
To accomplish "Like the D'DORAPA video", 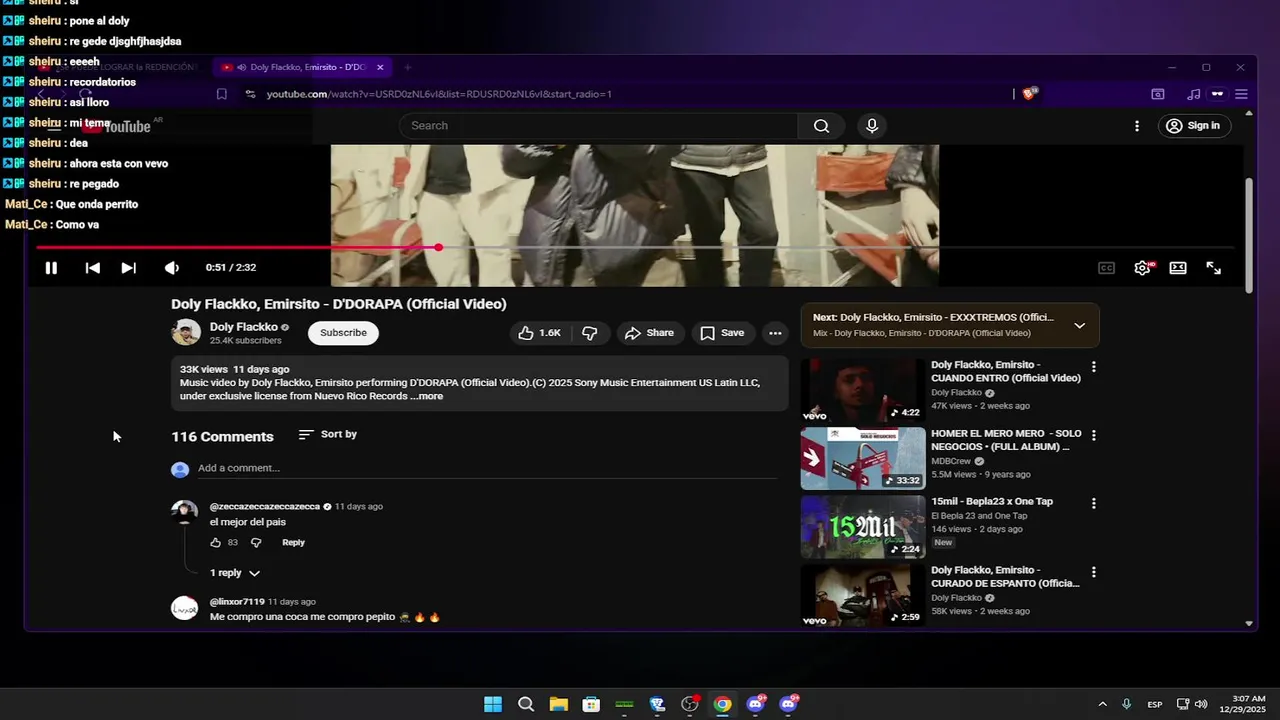I will (x=539, y=333).
